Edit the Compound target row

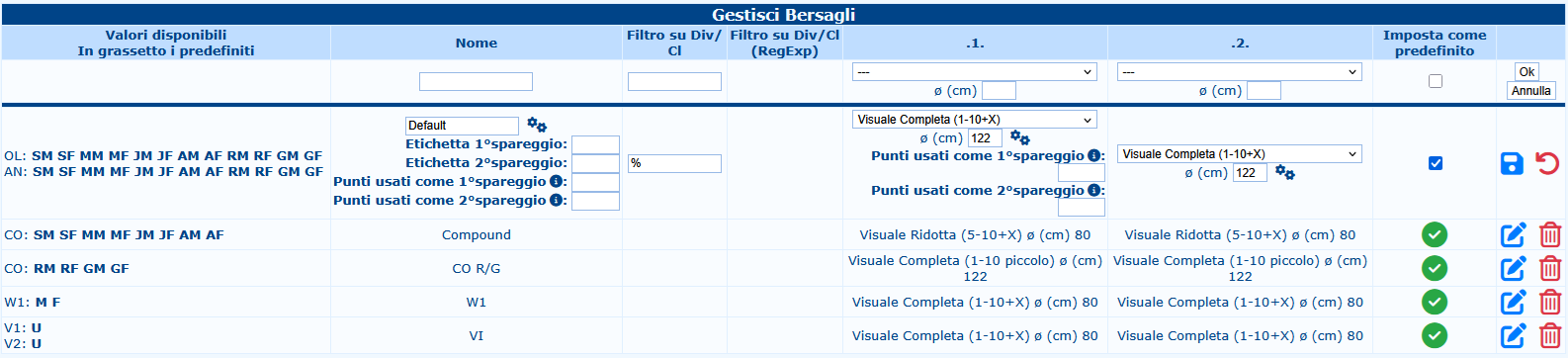[1513, 235]
